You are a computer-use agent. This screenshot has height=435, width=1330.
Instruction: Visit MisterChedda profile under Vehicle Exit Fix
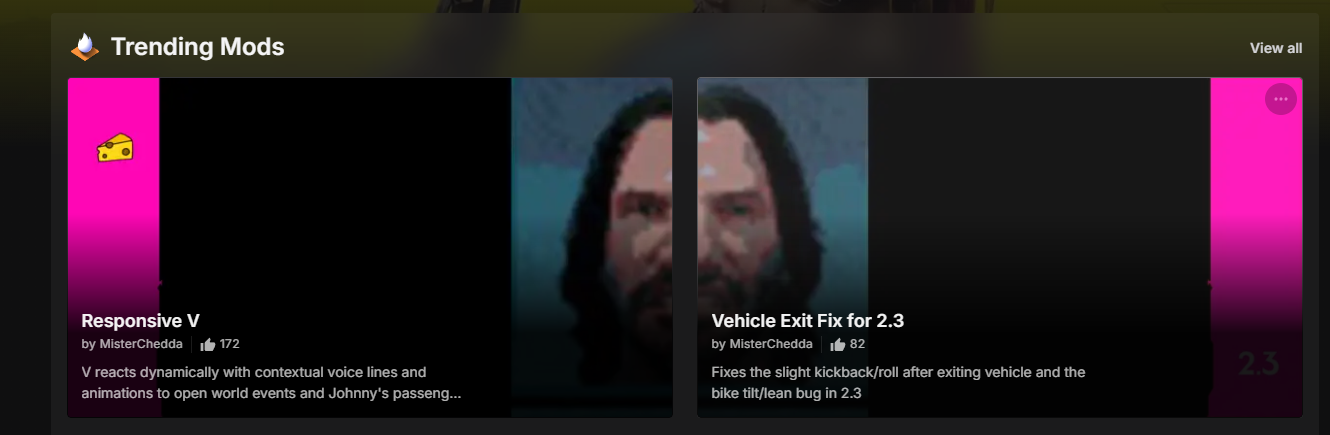coord(771,344)
